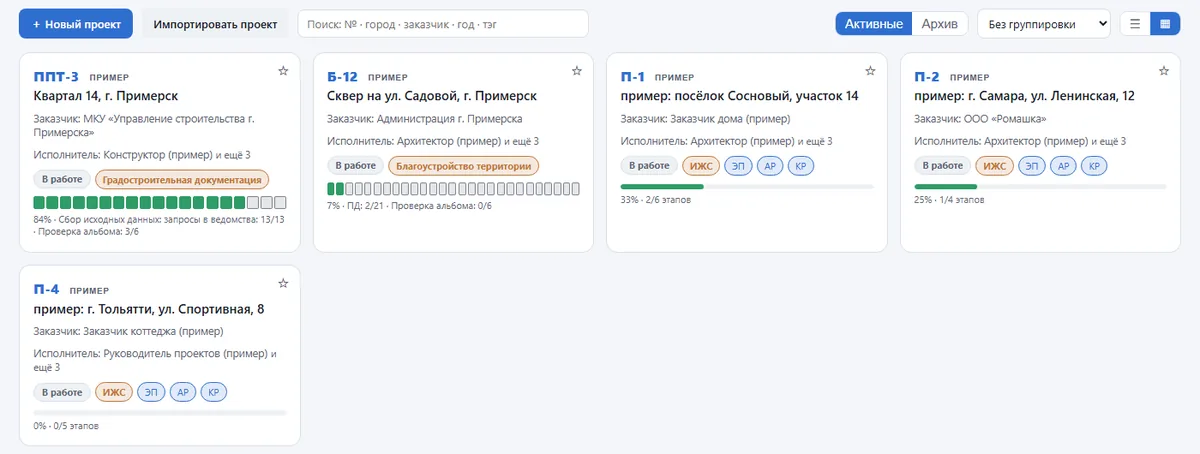Click АР tag on П-4 card

click(x=184, y=393)
